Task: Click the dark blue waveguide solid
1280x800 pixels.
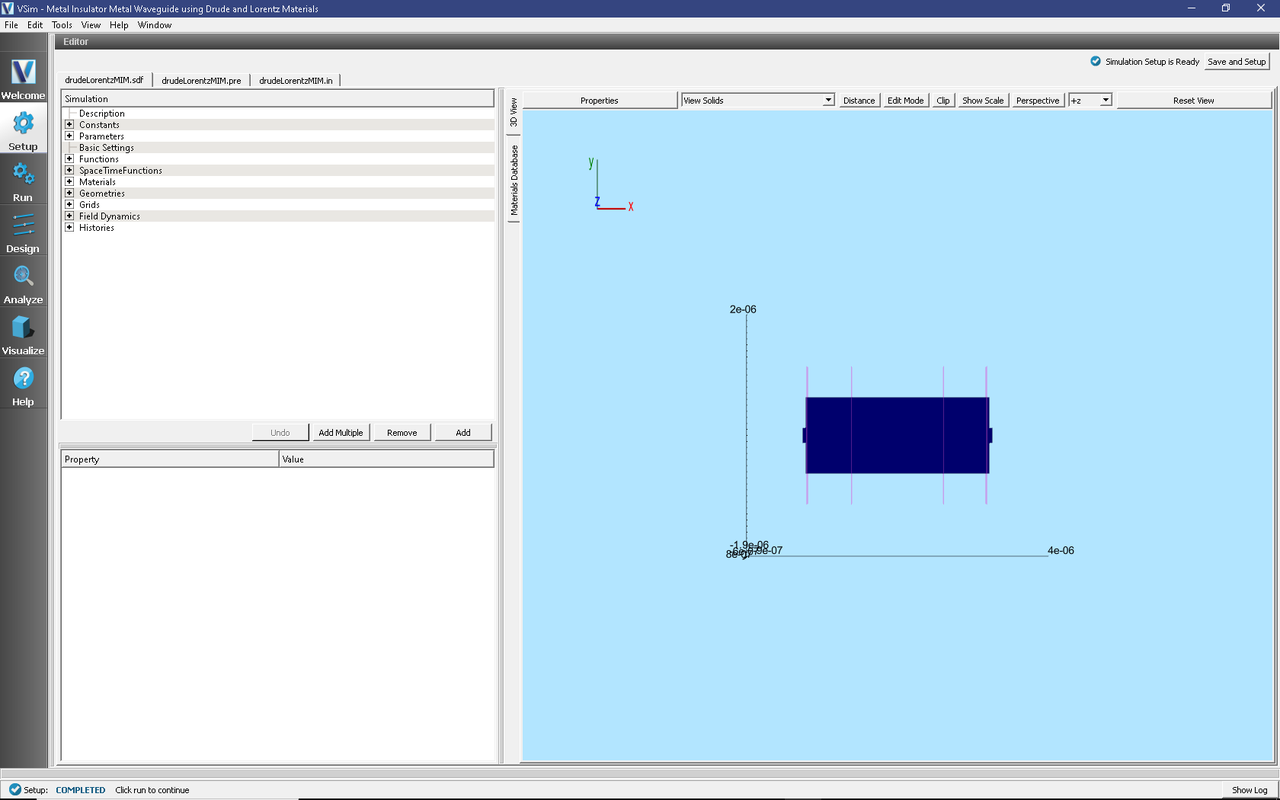Action: pyautogui.click(x=897, y=435)
